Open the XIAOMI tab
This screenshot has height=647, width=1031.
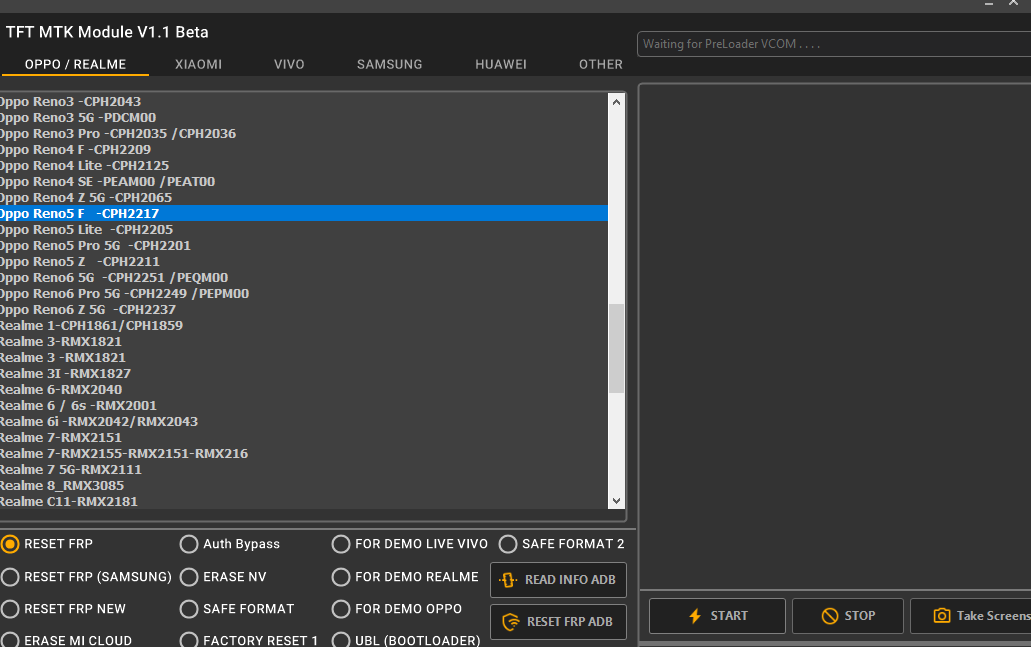198,64
